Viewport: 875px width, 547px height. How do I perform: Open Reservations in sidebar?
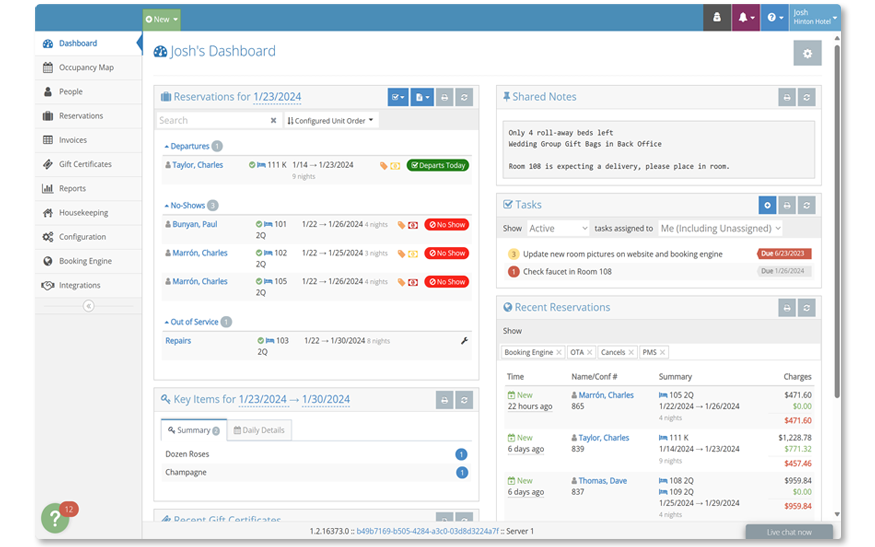click(x=88, y=116)
